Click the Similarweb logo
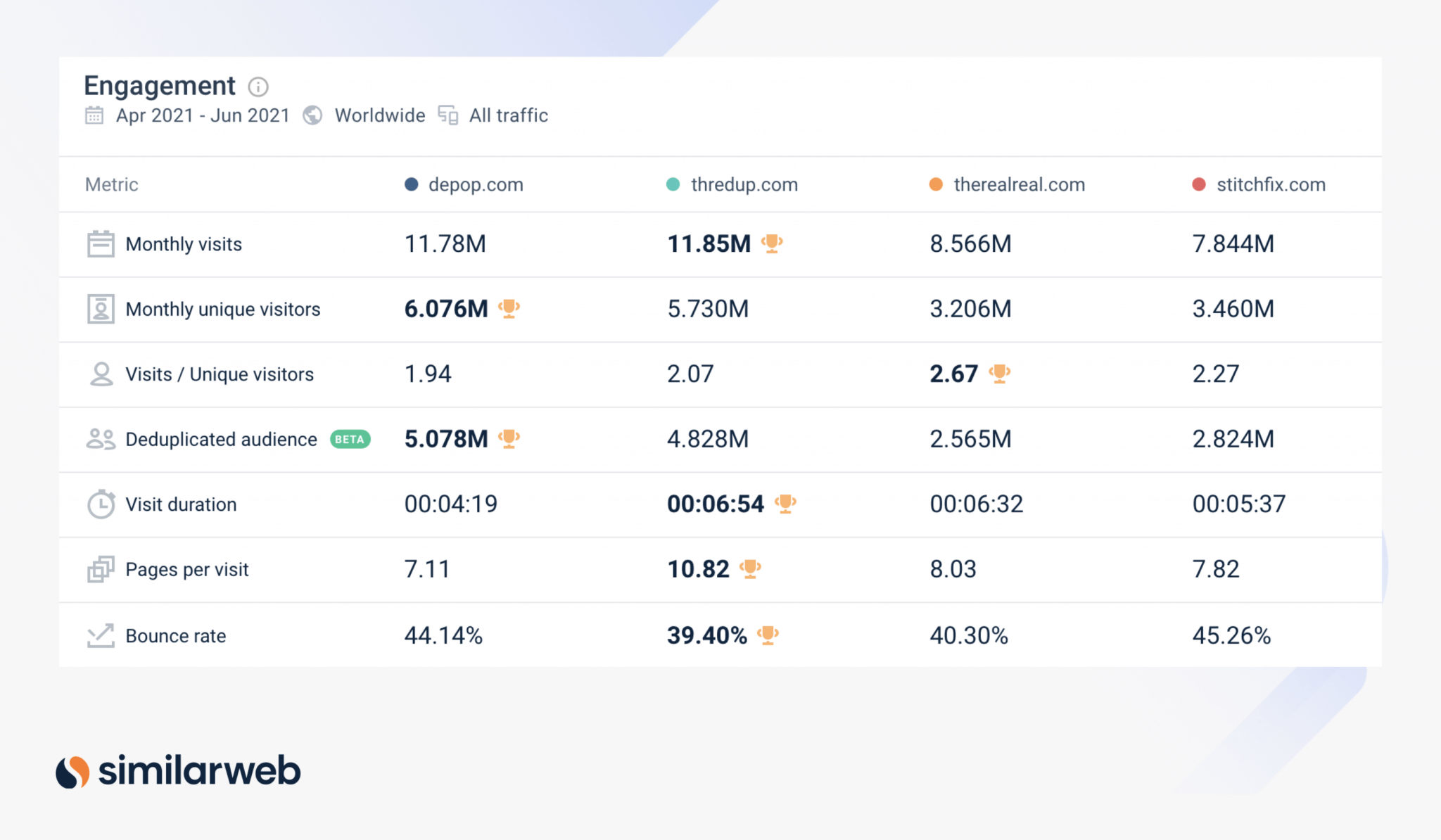The height and width of the screenshot is (840, 1441). click(x=178, y=771)
